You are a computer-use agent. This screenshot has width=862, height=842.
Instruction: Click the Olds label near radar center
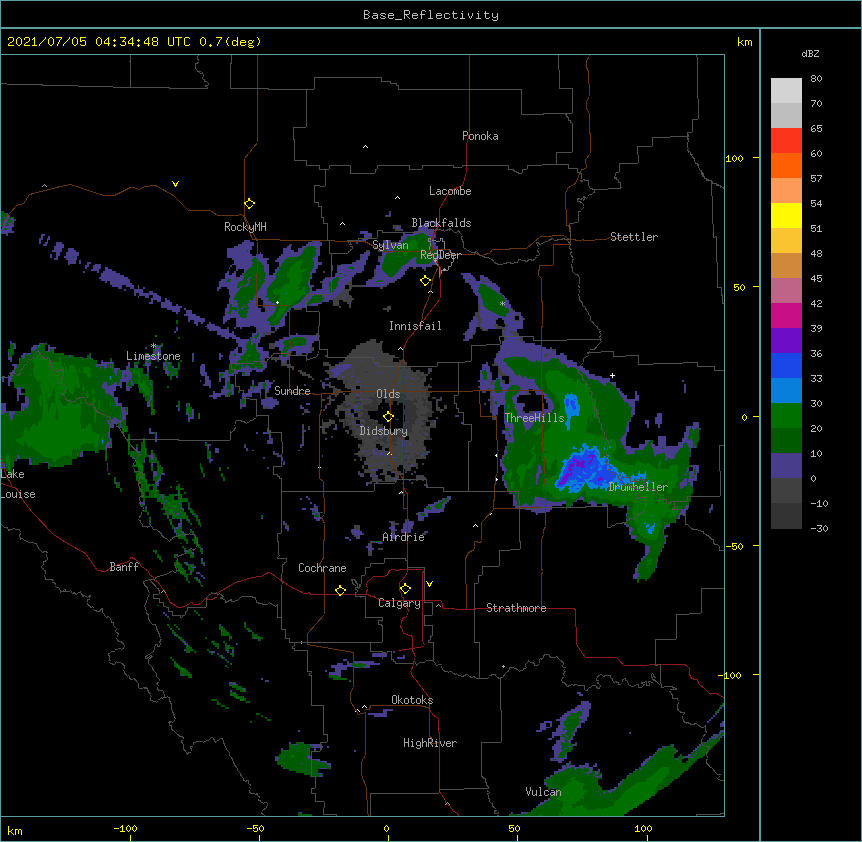[388, 394]
